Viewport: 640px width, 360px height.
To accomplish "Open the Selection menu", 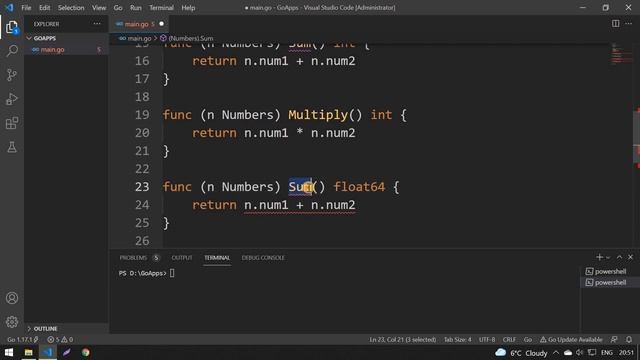I will pyautogui.click(x=71, y=8).
